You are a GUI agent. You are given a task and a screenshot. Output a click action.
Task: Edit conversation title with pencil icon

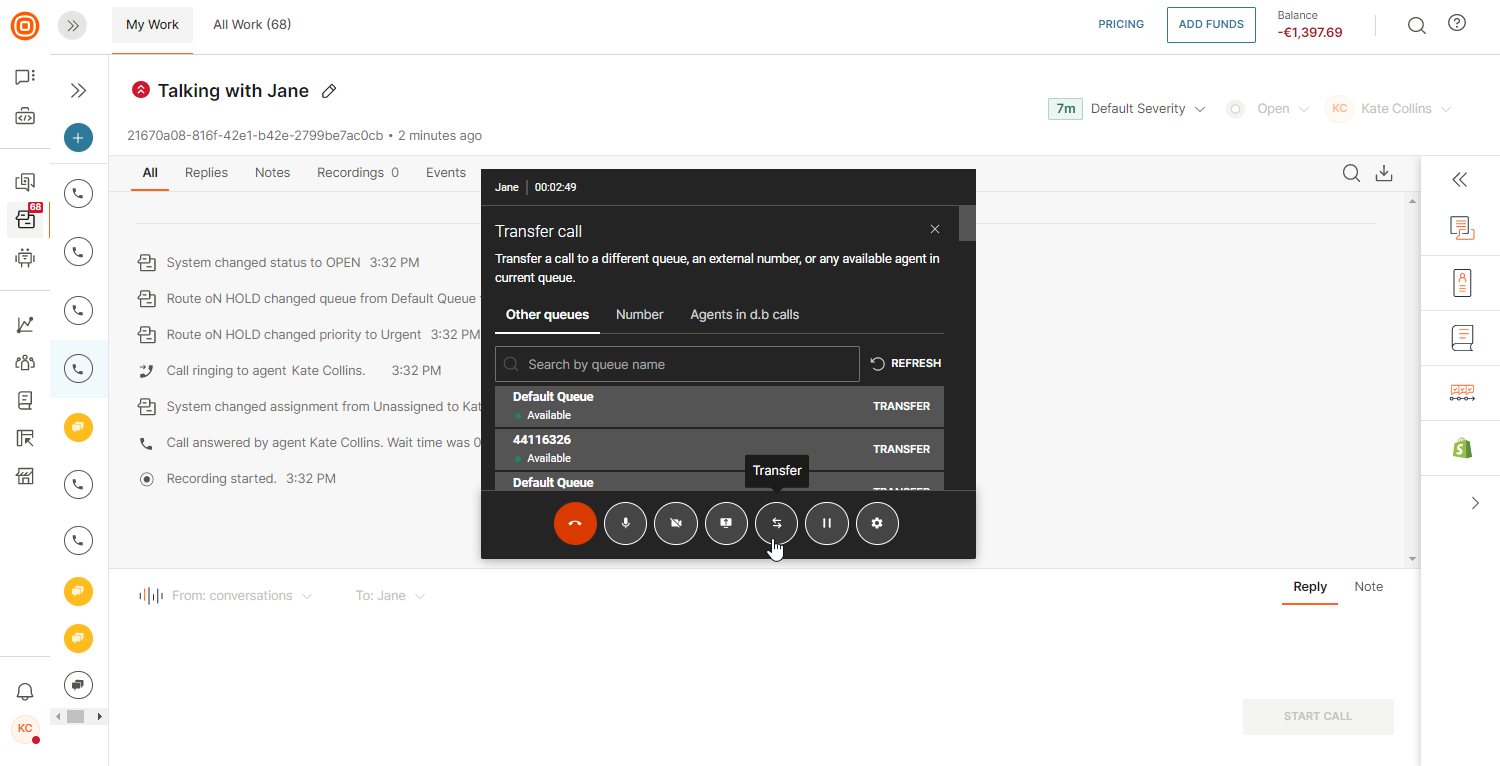coord(329,91)
